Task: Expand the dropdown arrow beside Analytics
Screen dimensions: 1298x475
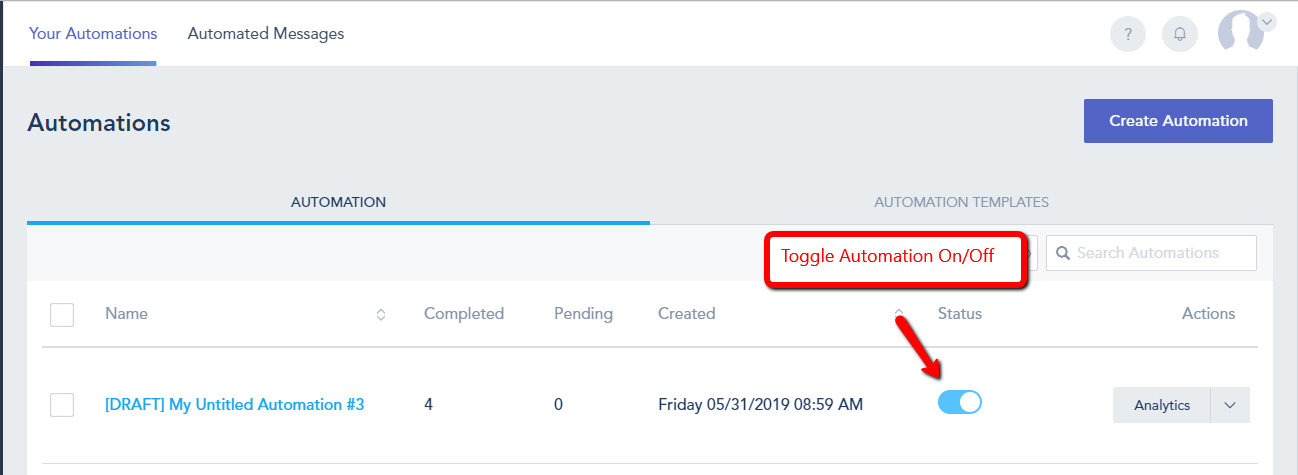Action: click(x=1230, y=405)
